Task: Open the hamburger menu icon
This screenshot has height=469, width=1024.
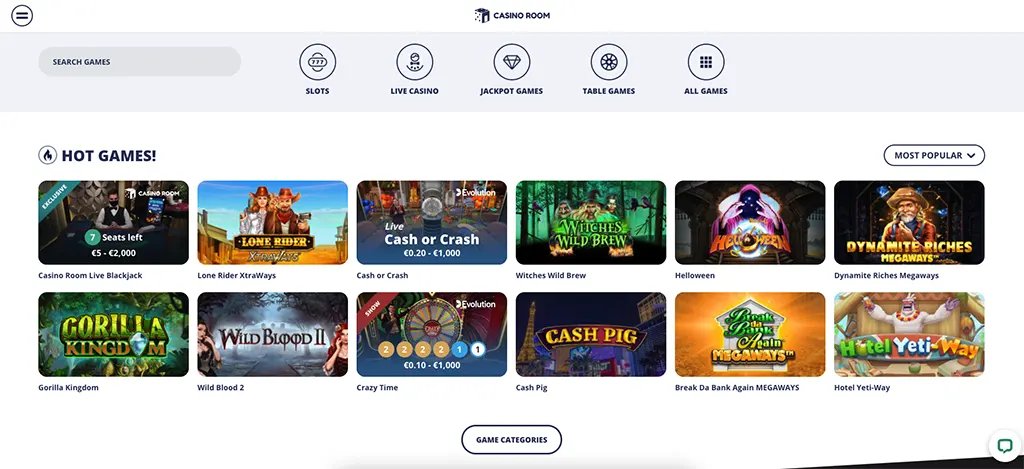Action: [22, 15]
